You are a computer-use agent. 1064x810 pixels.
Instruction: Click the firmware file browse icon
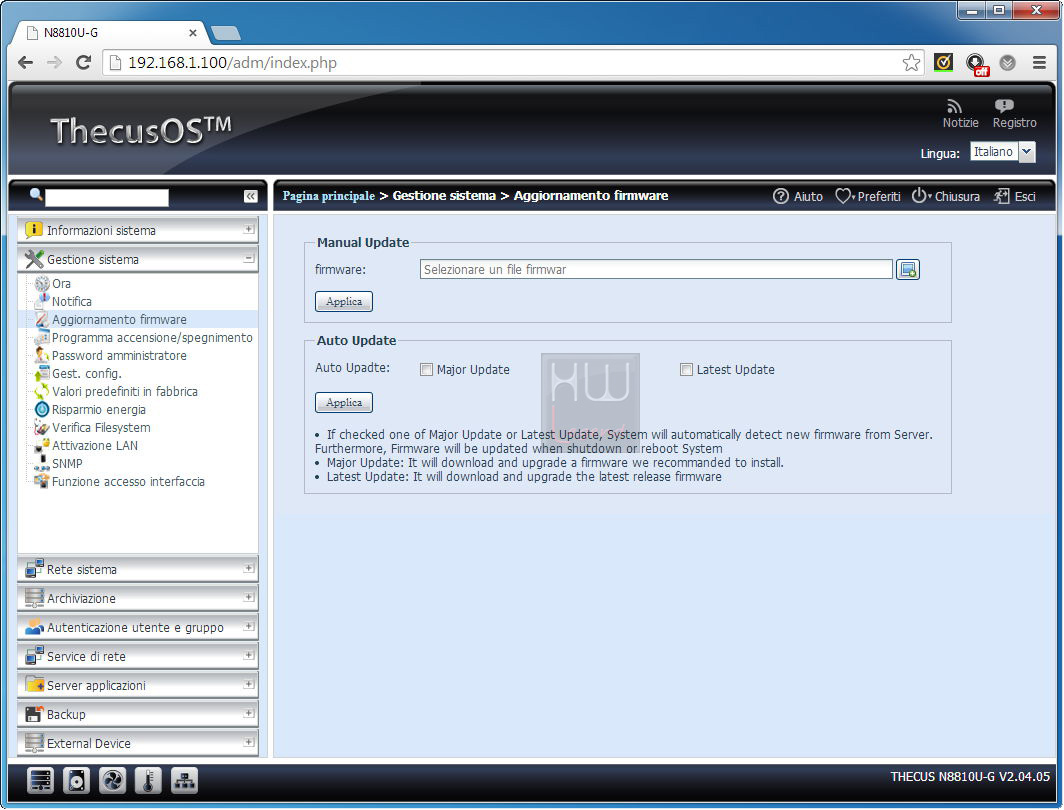pyautogui.click(x=907, y=269)
